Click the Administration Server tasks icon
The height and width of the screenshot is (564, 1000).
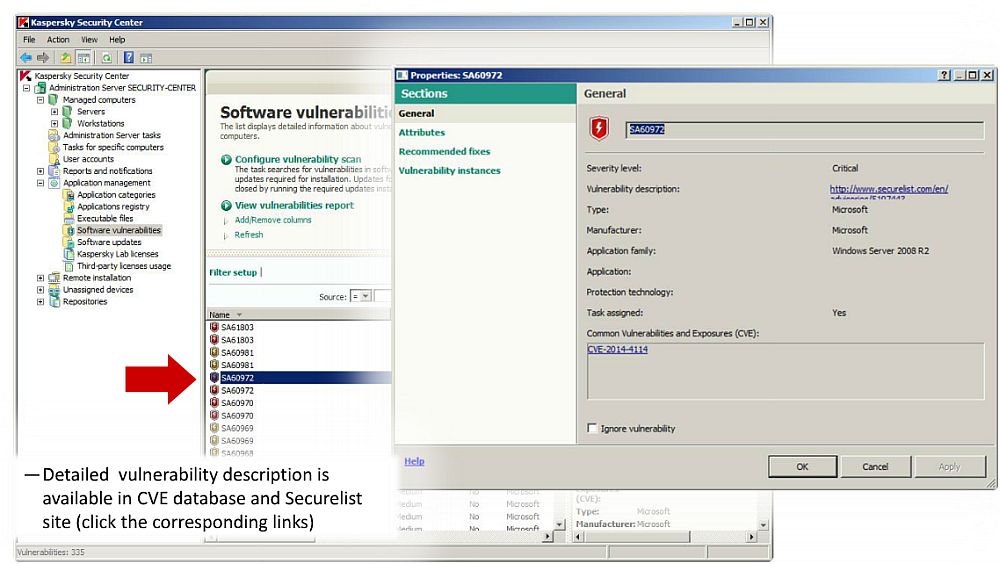pyautogui.click(x=54, y=135)
